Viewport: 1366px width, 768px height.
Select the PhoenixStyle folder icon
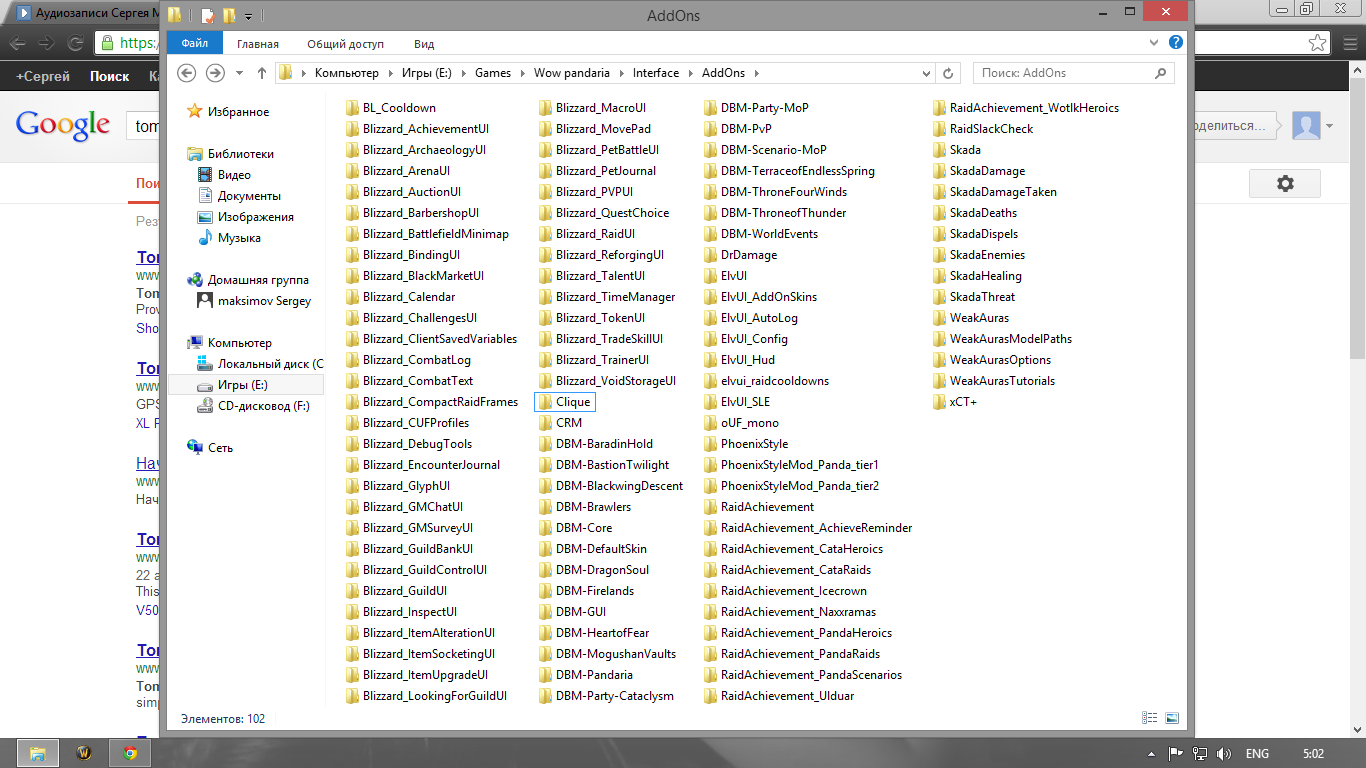click(x=710, y=444)
